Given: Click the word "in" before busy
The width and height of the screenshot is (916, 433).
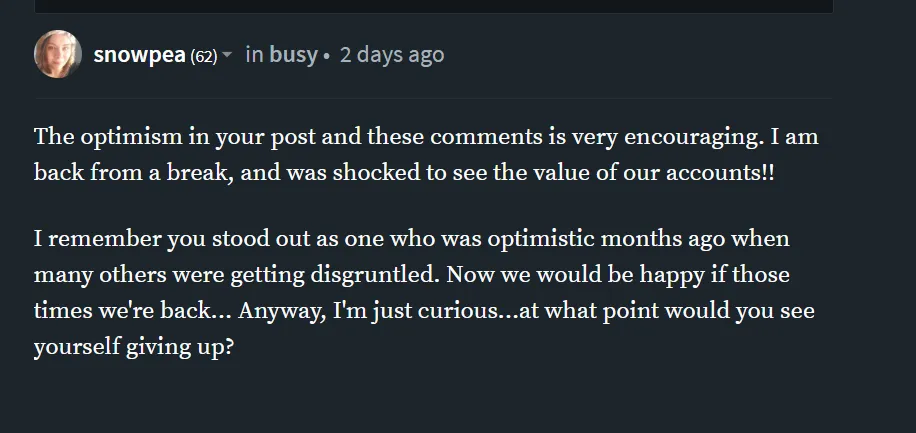Looking at the screenshot, I should (x=254, y=55).
